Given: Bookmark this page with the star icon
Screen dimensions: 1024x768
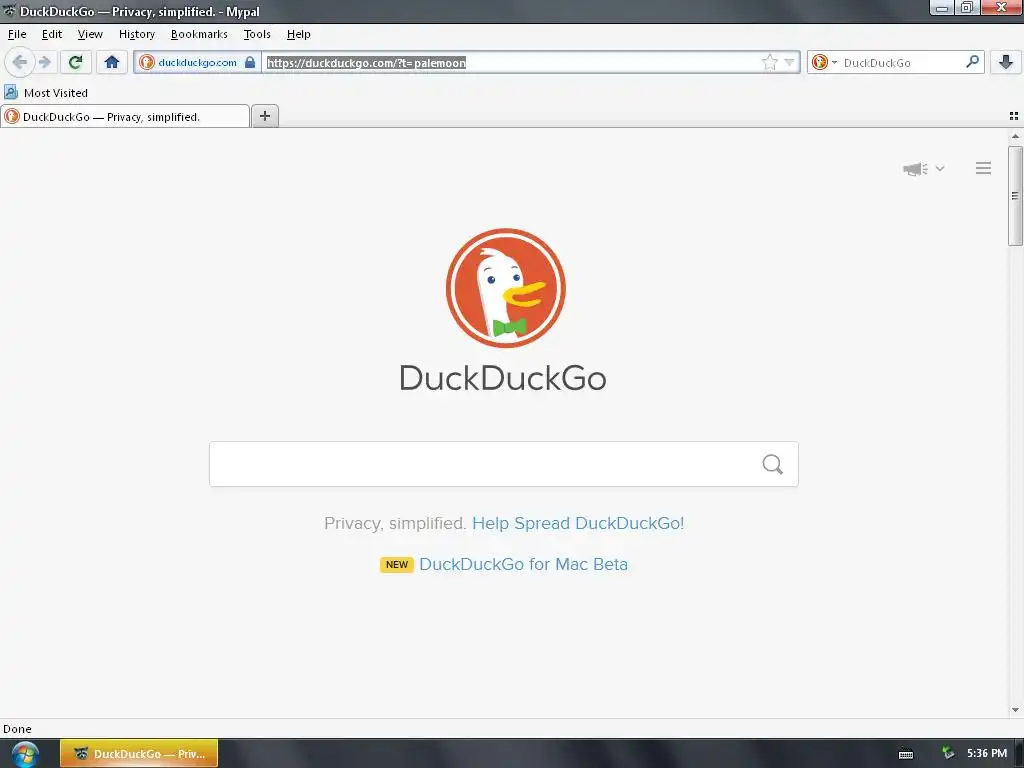Looking at the screenshot, I should [769, 63].
